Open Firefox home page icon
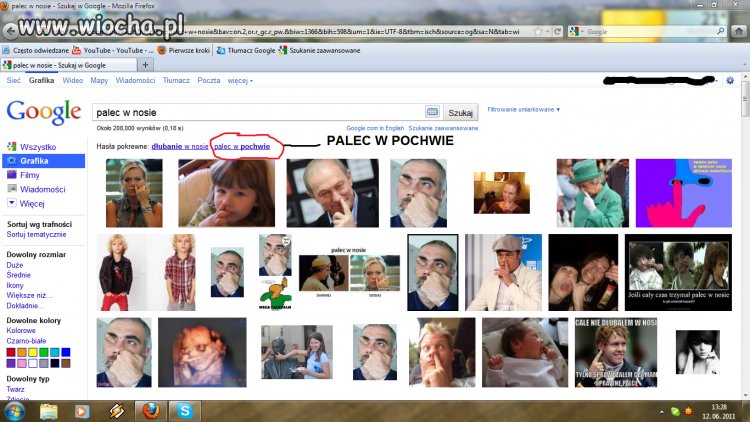Viewport: 750px width, 422px height. coord(739,32)
